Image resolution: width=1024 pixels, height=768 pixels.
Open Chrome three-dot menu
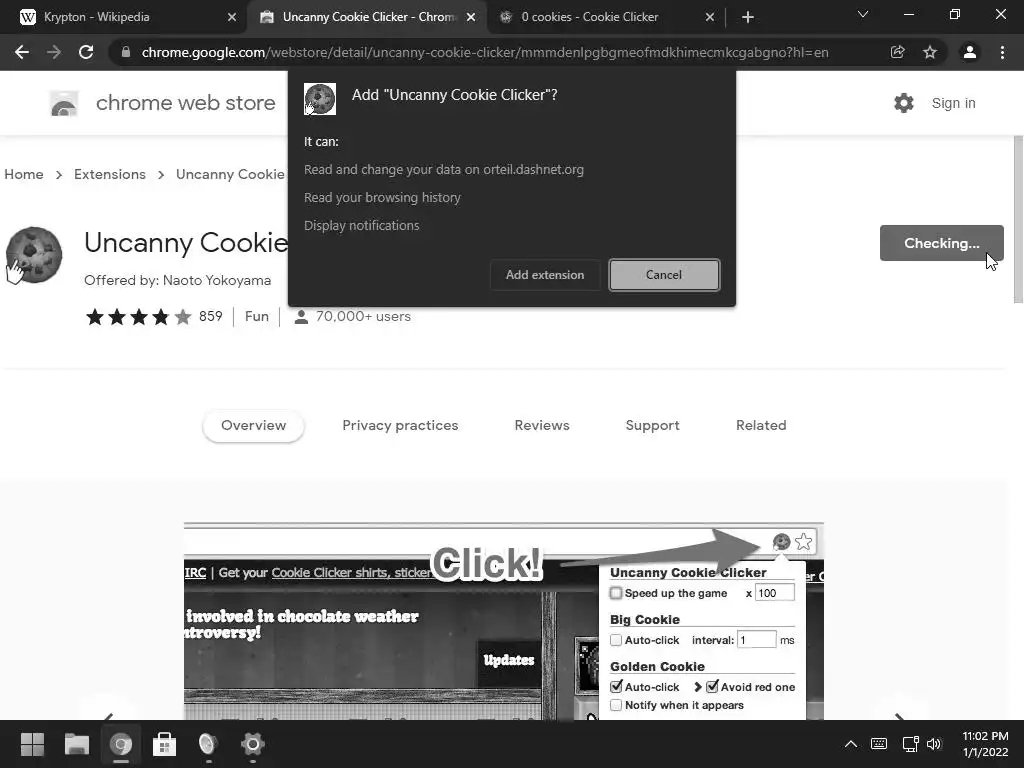[x=1002, y=52]
